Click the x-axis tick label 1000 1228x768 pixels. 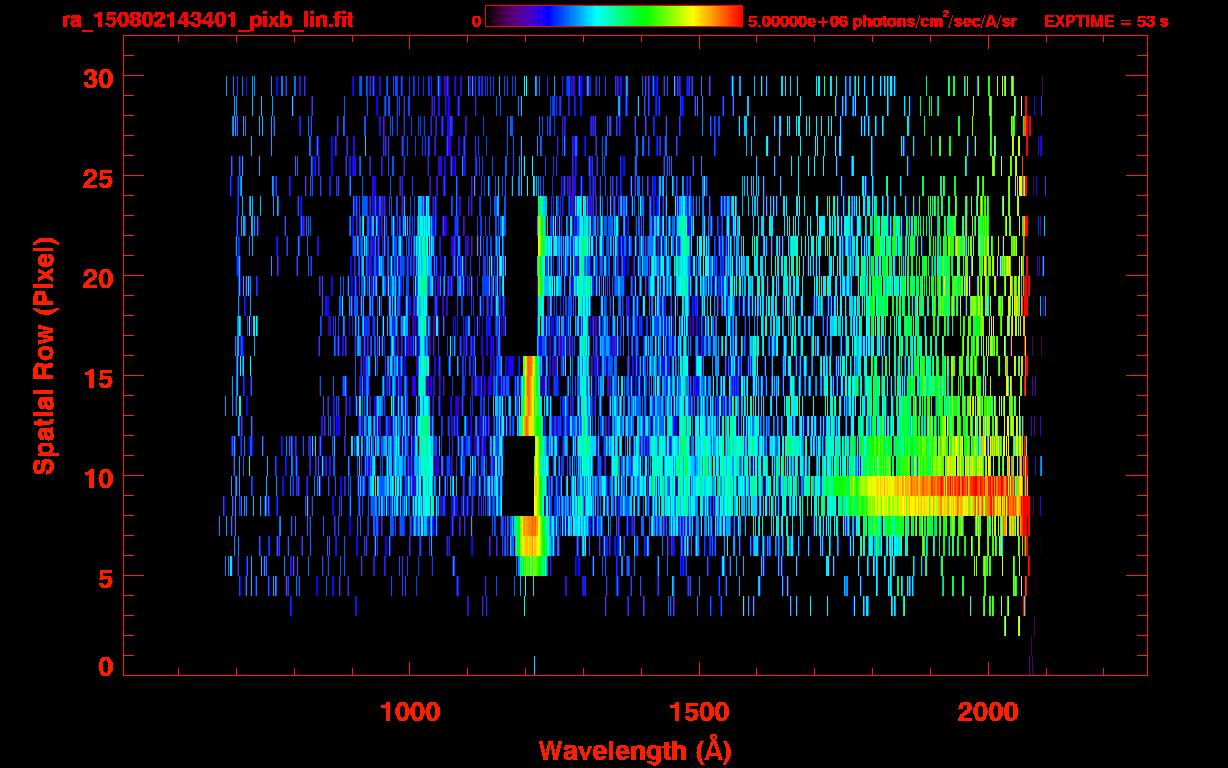click(x=410, y=711)
